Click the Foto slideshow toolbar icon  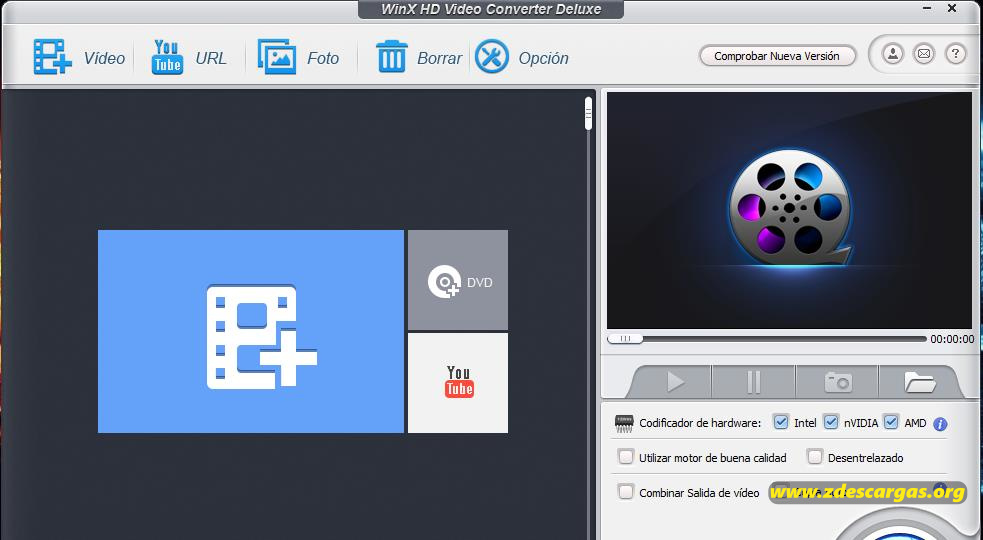coord(276,57)
